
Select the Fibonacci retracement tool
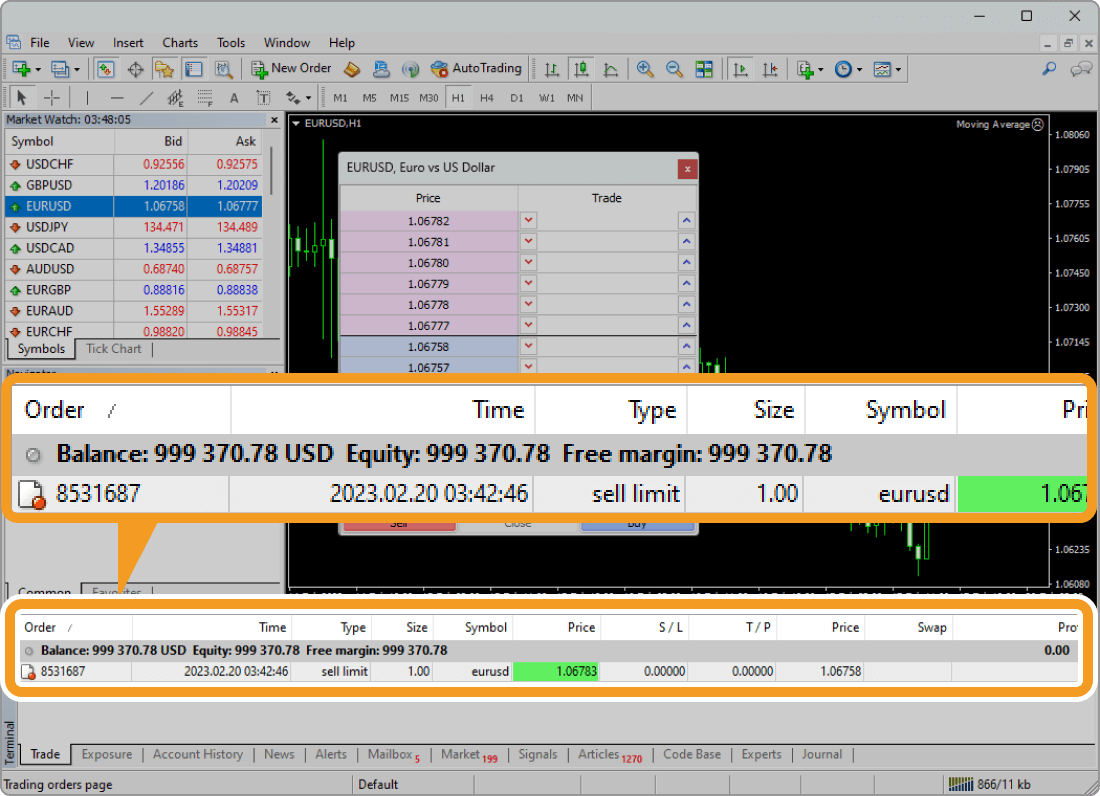tap(203, 97)
